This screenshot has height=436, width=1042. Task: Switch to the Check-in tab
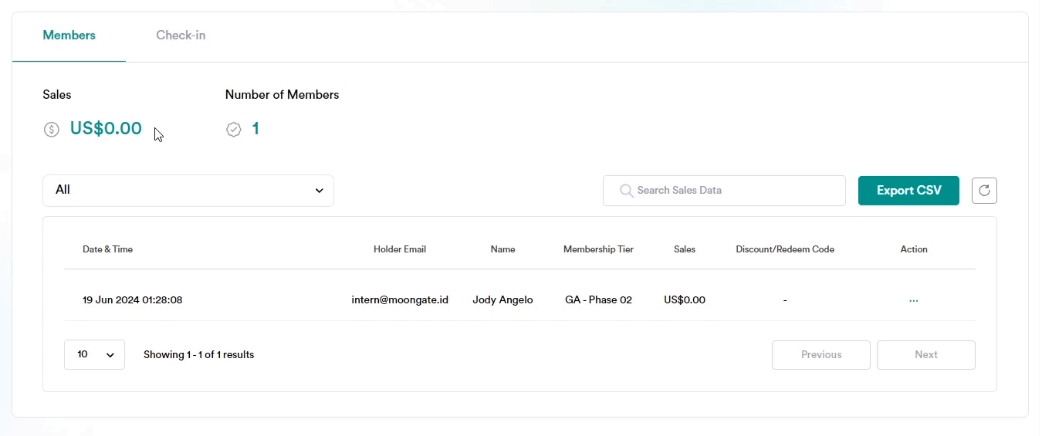pyautogui.click(x=181, y=36)
